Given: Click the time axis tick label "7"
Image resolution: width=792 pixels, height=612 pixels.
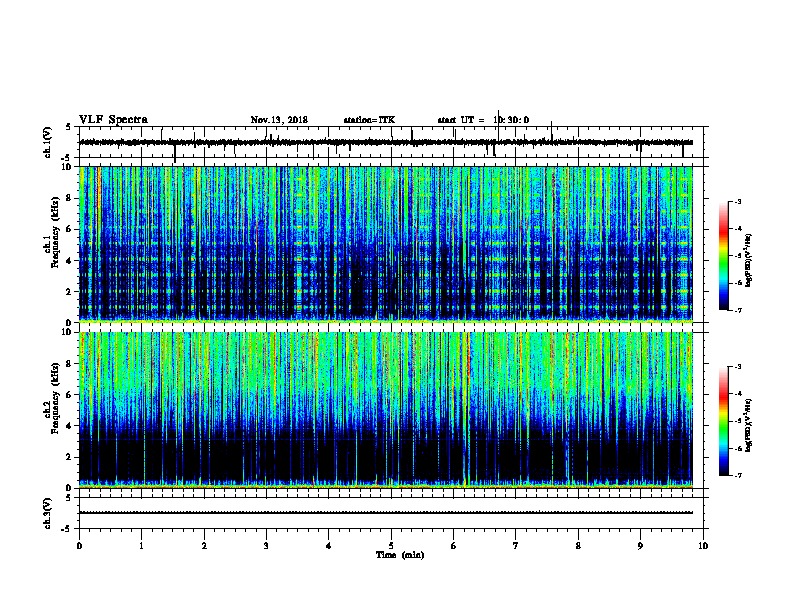Looking at the screenshot, I should [x=516, y=546].
